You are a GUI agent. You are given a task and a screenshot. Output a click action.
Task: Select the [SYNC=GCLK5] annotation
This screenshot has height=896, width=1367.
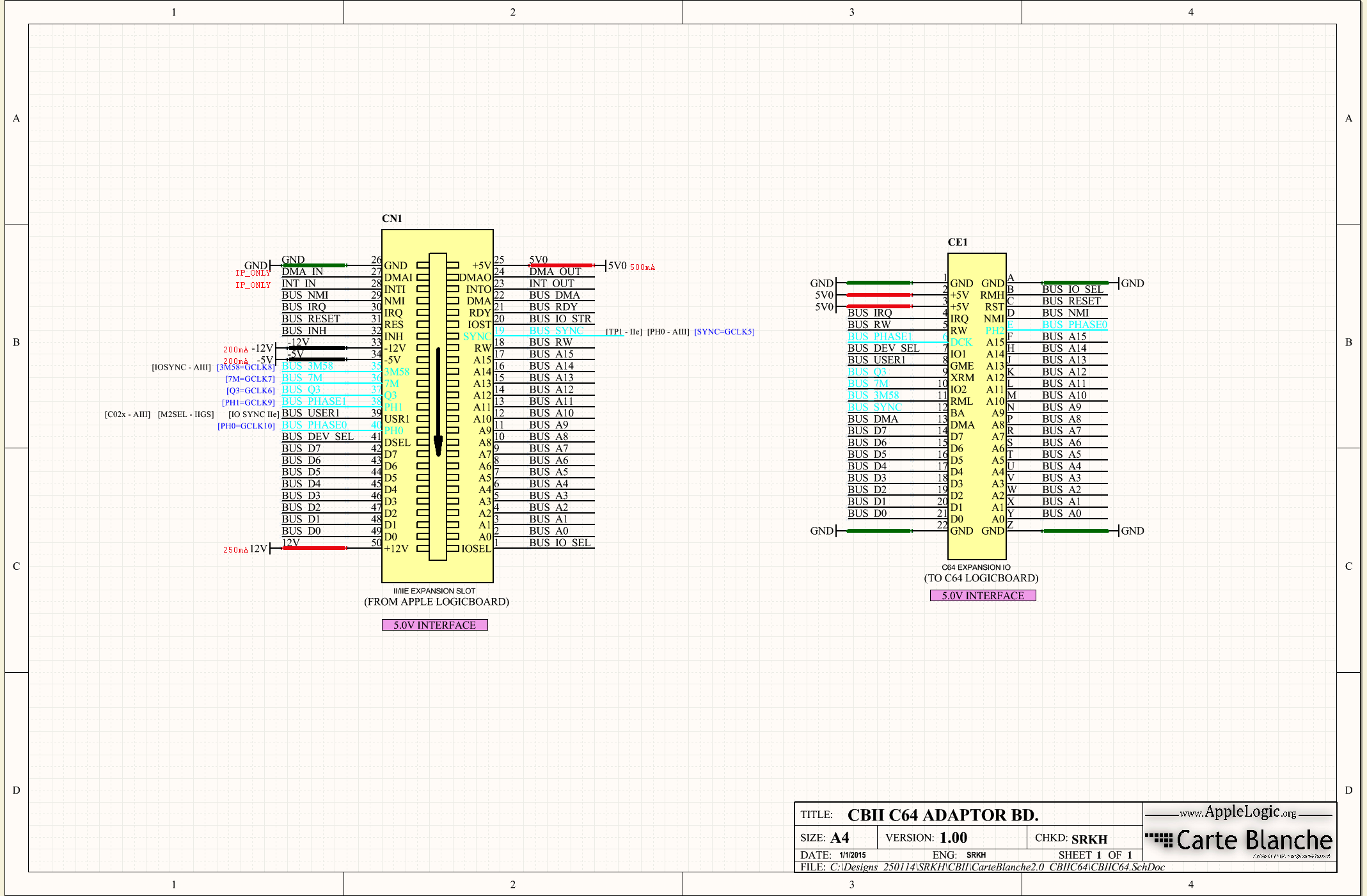(x=725, y=331)
